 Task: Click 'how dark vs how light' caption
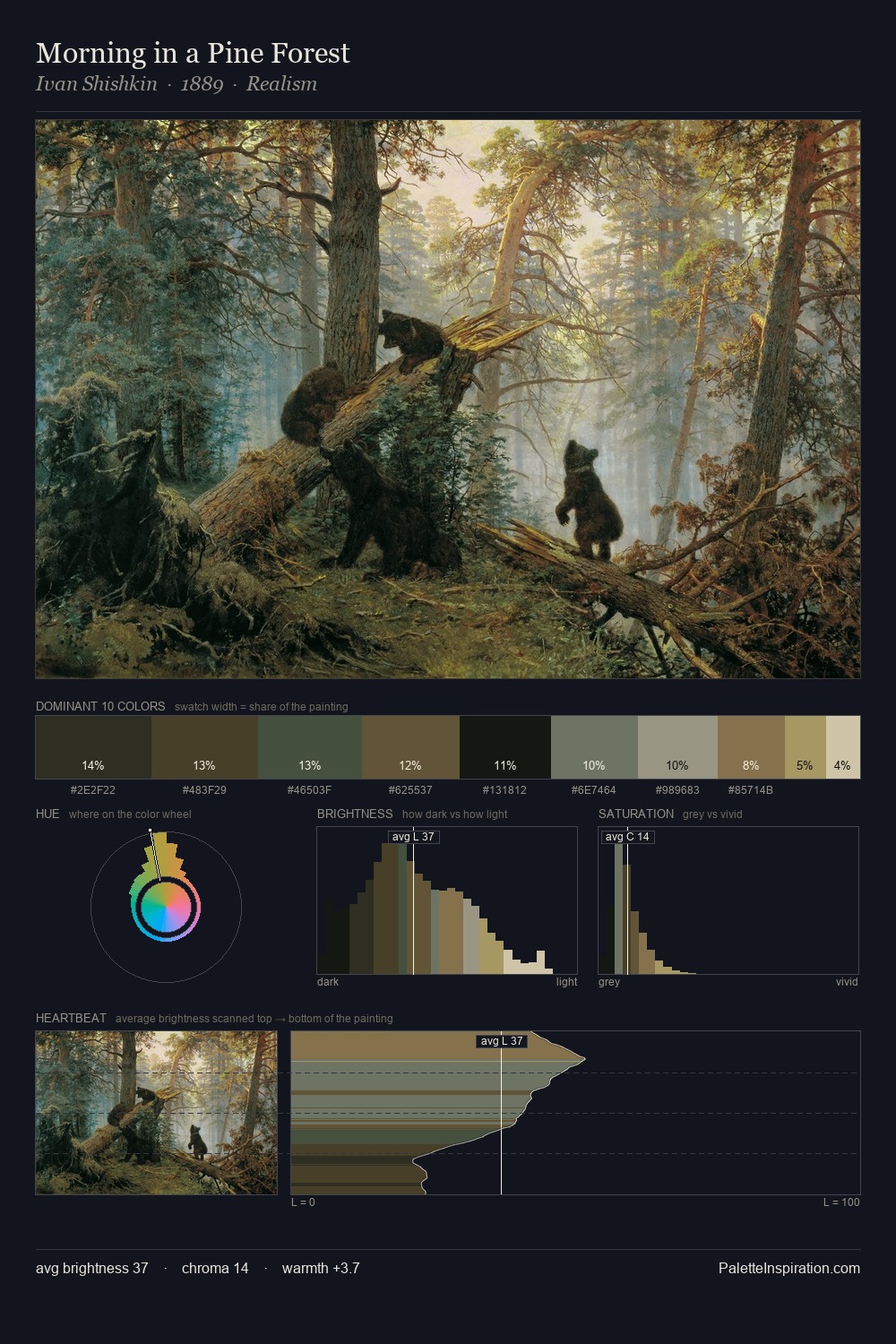455,814
